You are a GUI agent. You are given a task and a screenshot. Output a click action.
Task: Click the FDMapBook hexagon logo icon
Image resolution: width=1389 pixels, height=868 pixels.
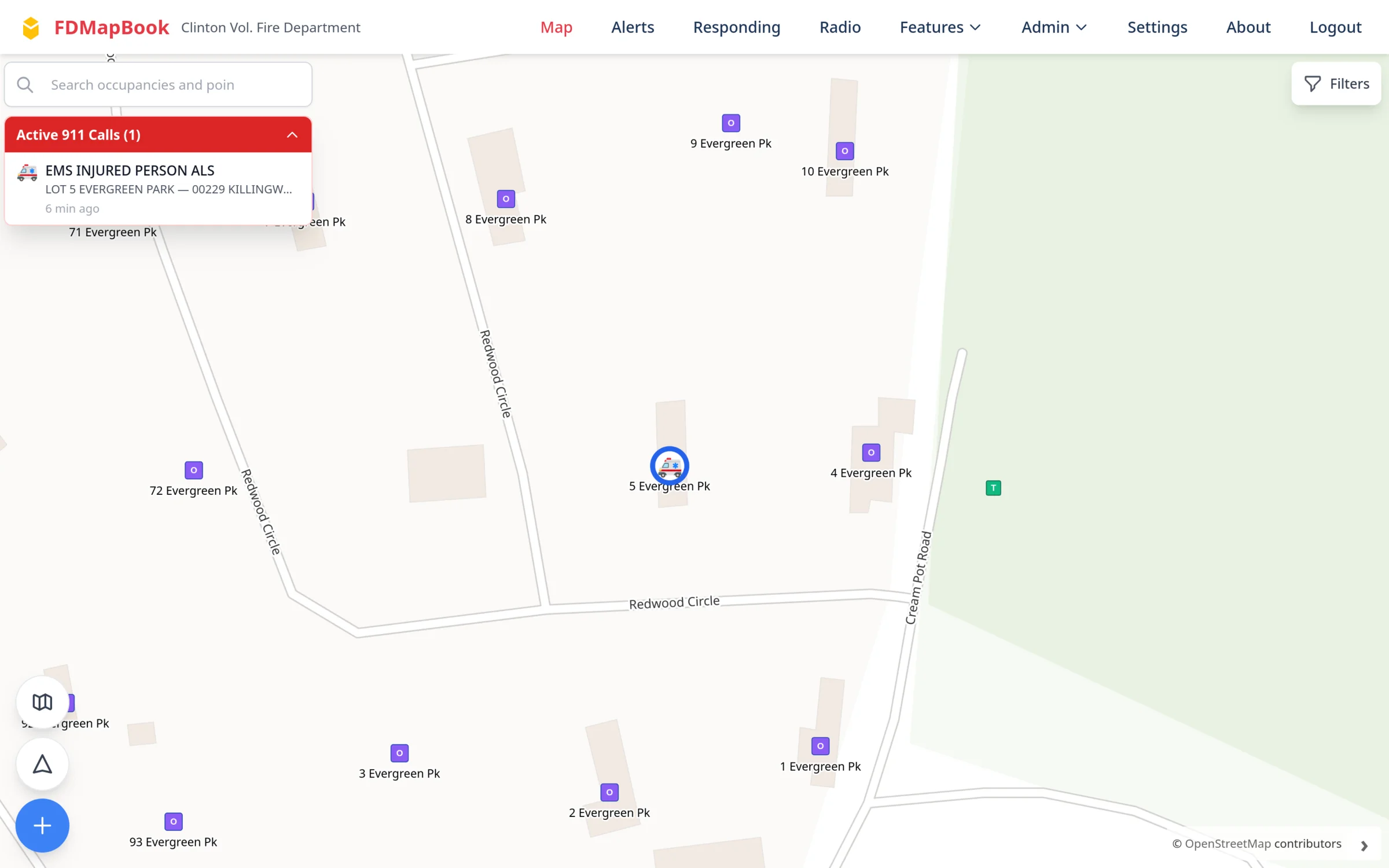[x=31, y=27]
